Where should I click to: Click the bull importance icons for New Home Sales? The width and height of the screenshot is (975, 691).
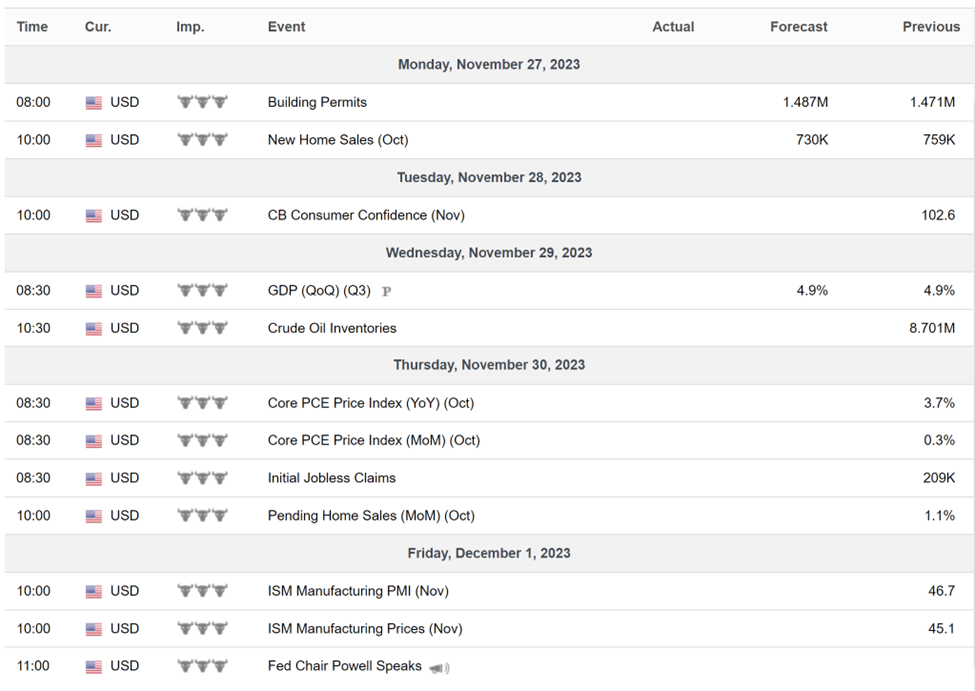[202, 139]
